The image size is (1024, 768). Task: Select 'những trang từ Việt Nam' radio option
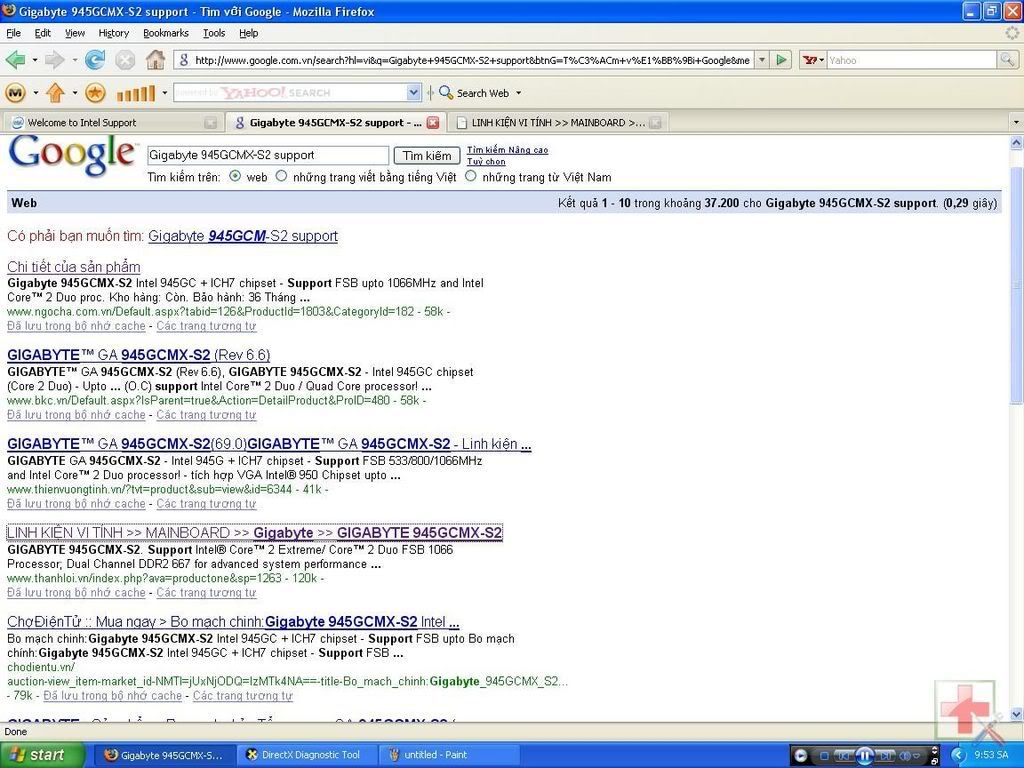470,176
